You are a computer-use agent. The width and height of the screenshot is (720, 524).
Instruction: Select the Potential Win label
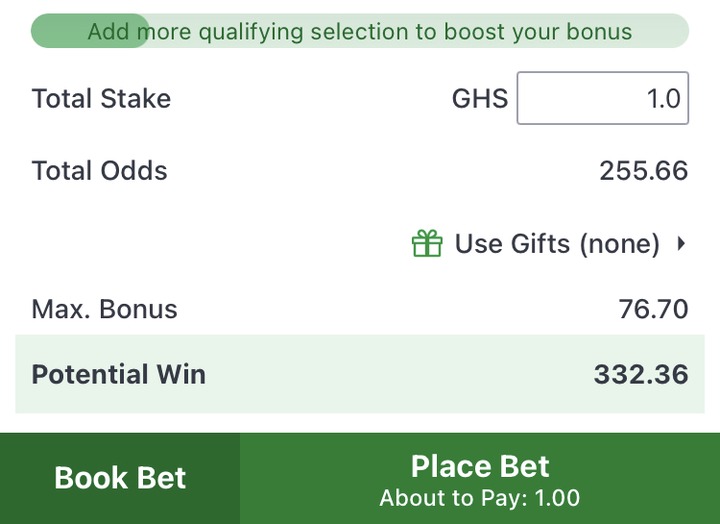point(118,374)
